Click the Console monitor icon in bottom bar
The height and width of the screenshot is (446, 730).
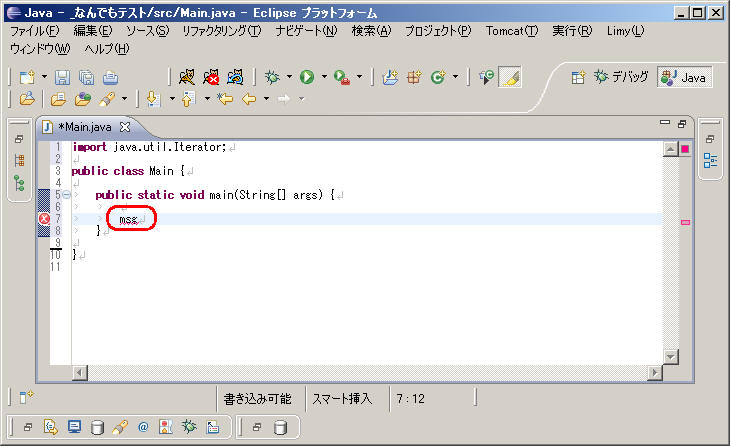point(74,427)
